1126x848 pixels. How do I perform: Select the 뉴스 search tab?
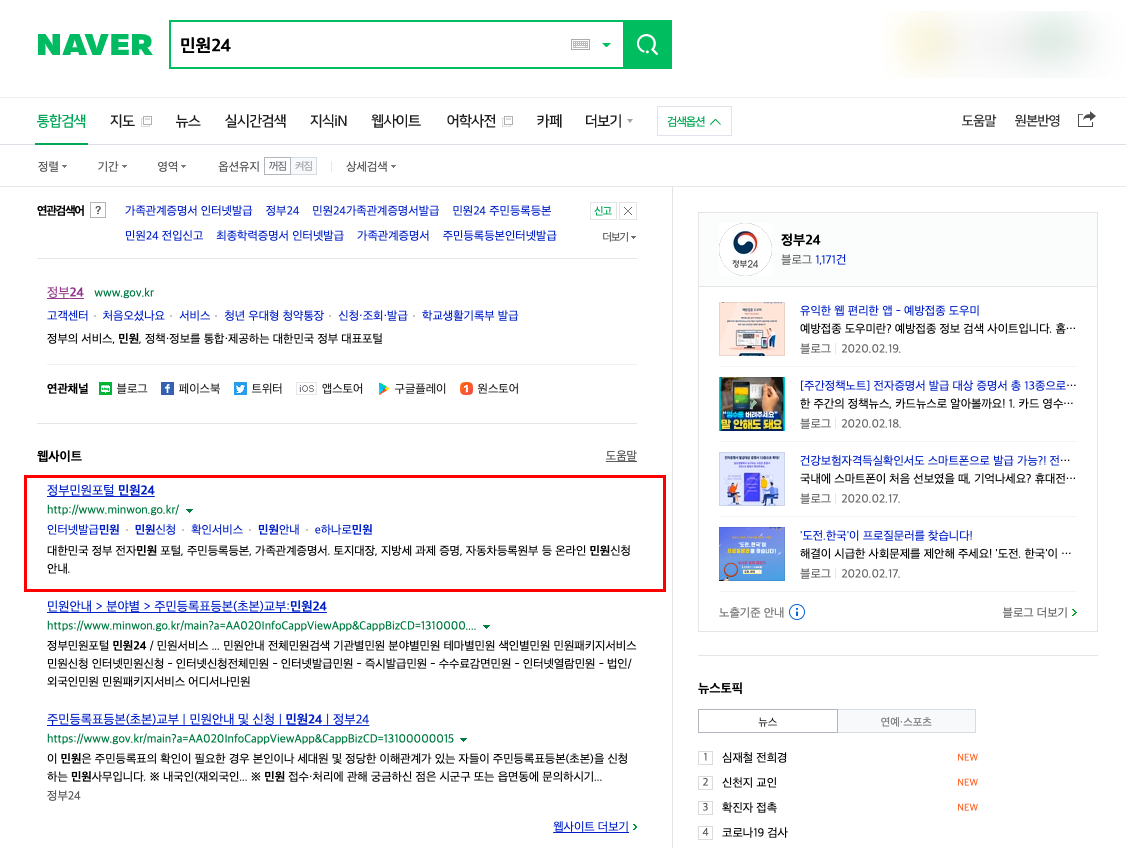pyautogui.click(x=188, y=121)
